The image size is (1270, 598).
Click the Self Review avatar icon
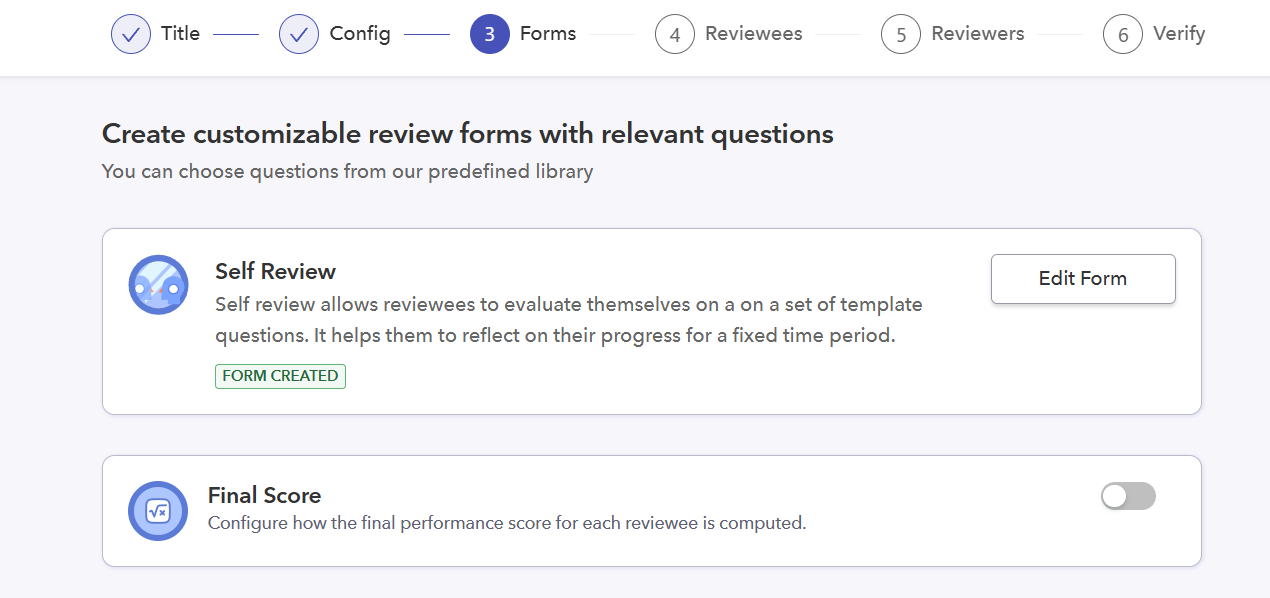158,285
